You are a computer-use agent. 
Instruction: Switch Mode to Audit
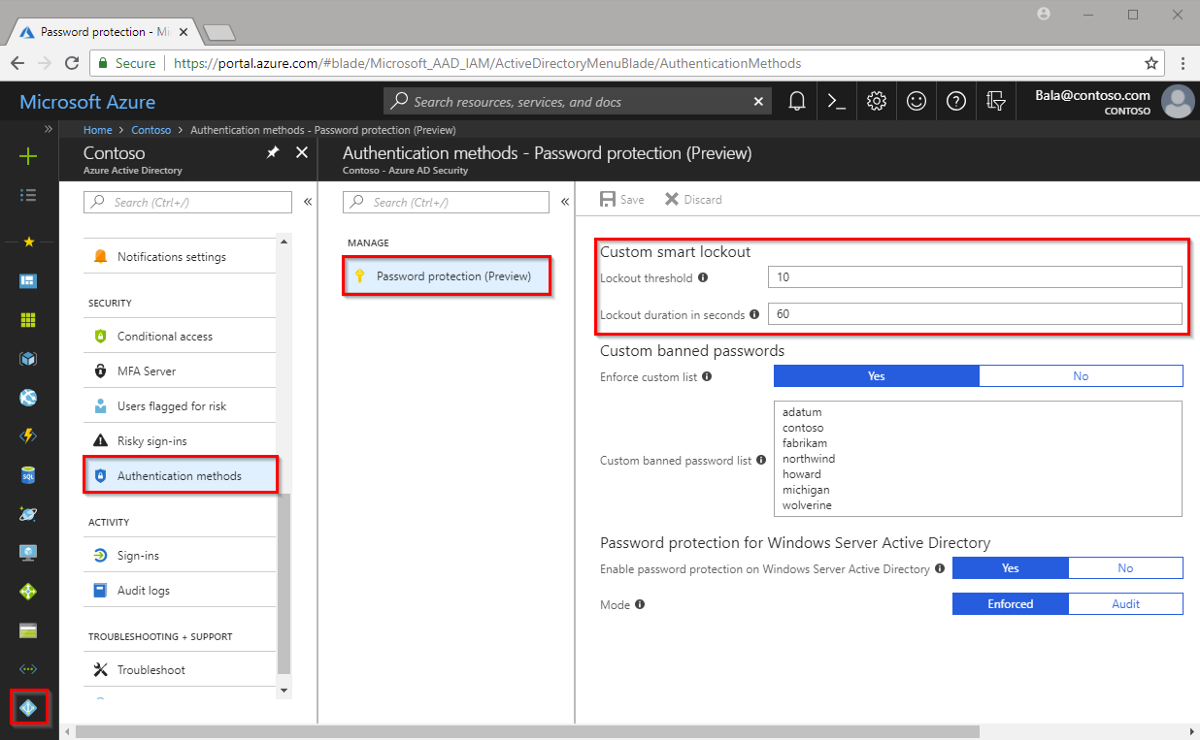1125,604
